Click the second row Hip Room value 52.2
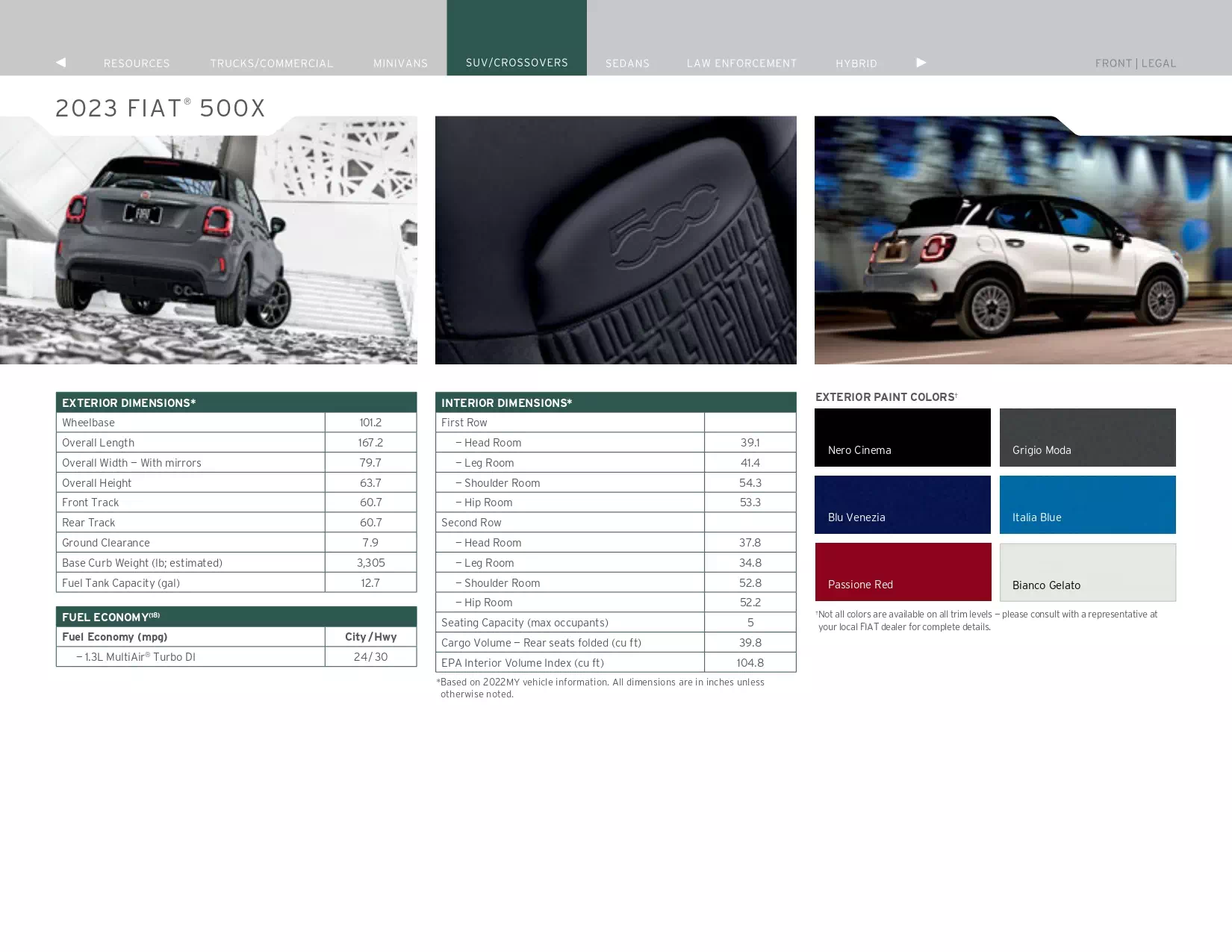Viewport: 1232px width, 952px height. click(x=750, y=603)
